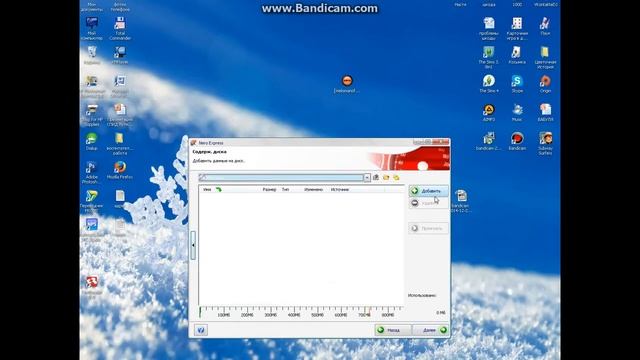Sort the file list by the Изменено column
This screenshot has width=640, height=360.
pos(313,189)
